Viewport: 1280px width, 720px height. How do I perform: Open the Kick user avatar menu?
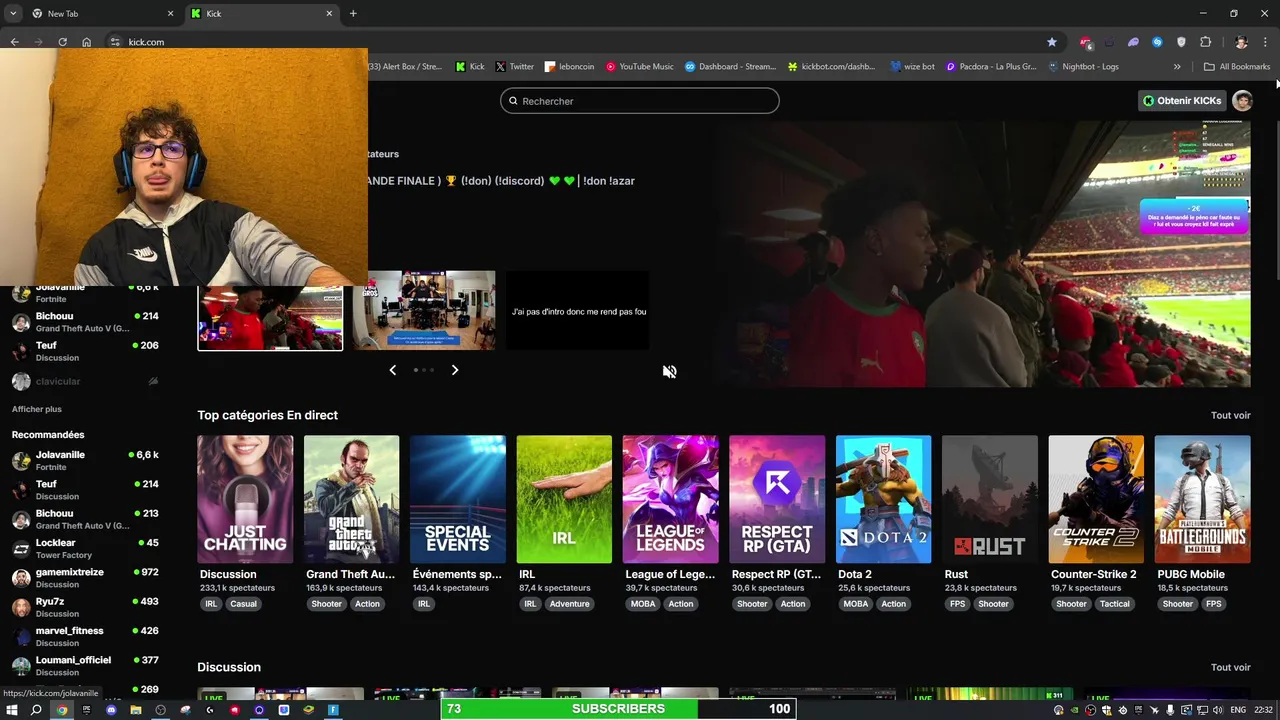tap(1242, 100)
